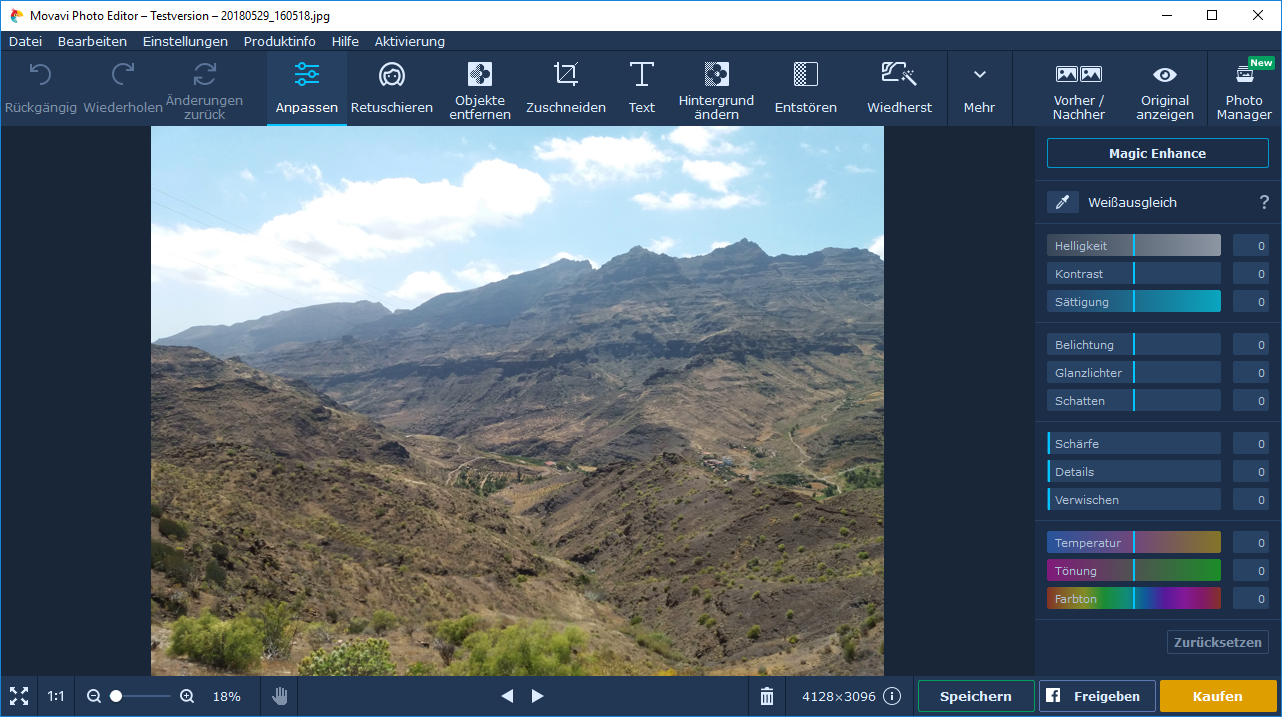The height and width of the screenshot is (717, 1282).
Task: Click the Magic Enhance button
Action: pos(1158,153)
